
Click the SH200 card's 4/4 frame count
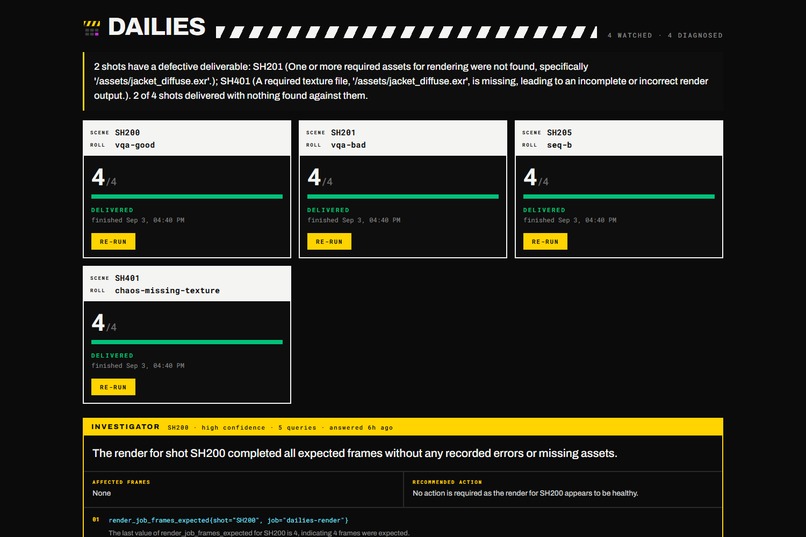click(104, 178)
